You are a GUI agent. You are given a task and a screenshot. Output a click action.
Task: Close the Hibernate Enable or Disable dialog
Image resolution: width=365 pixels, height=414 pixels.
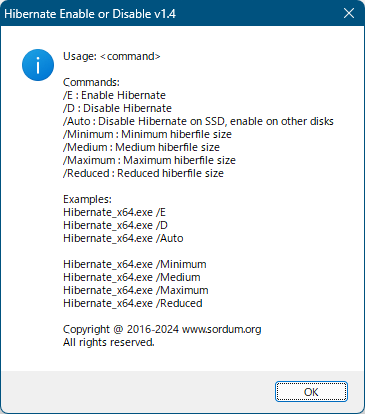click(x=349, y=13)
